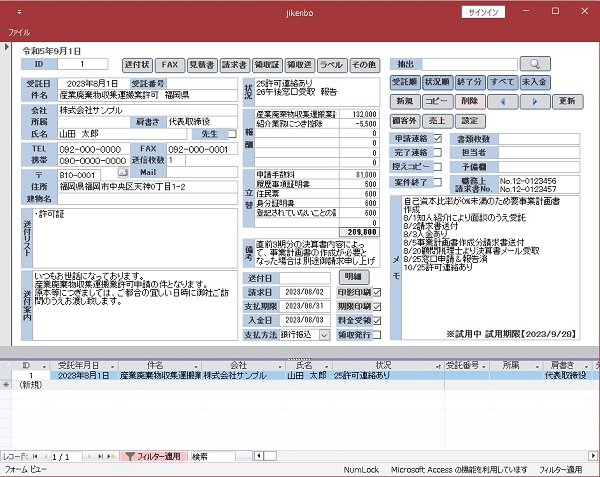Filter unpaid with 未入金 button
The image size is (600, 477).
pos(535,82)
